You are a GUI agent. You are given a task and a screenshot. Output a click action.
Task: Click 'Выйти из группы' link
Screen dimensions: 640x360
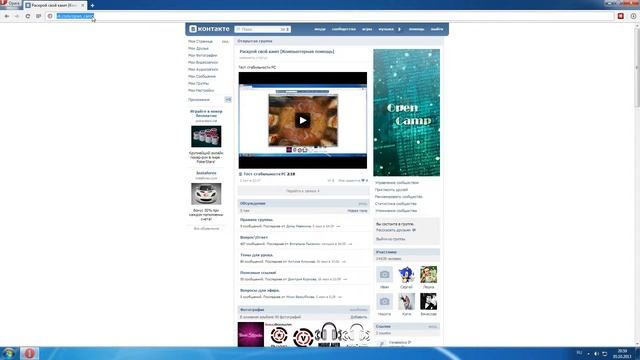pos(391,239)
